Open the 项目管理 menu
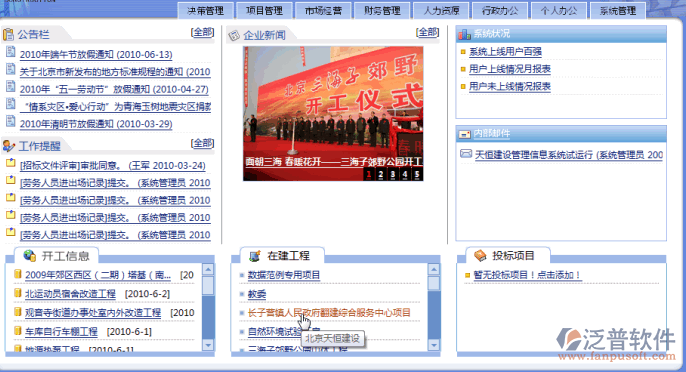Screen dimensions: 686x372 (264, 11)
